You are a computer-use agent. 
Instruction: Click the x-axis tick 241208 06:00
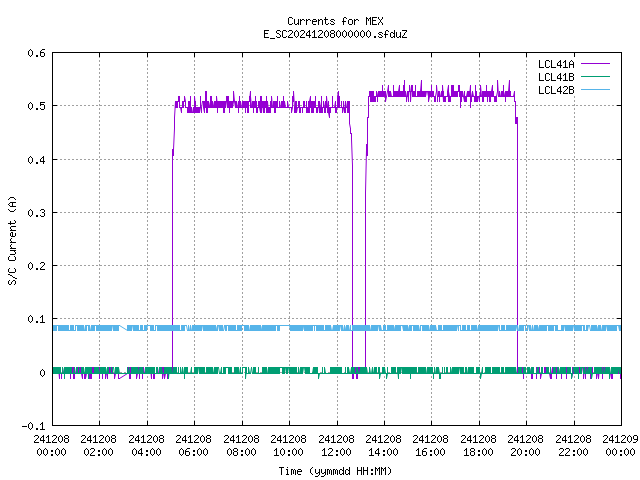pyautogui.click(x=193, y=445)
